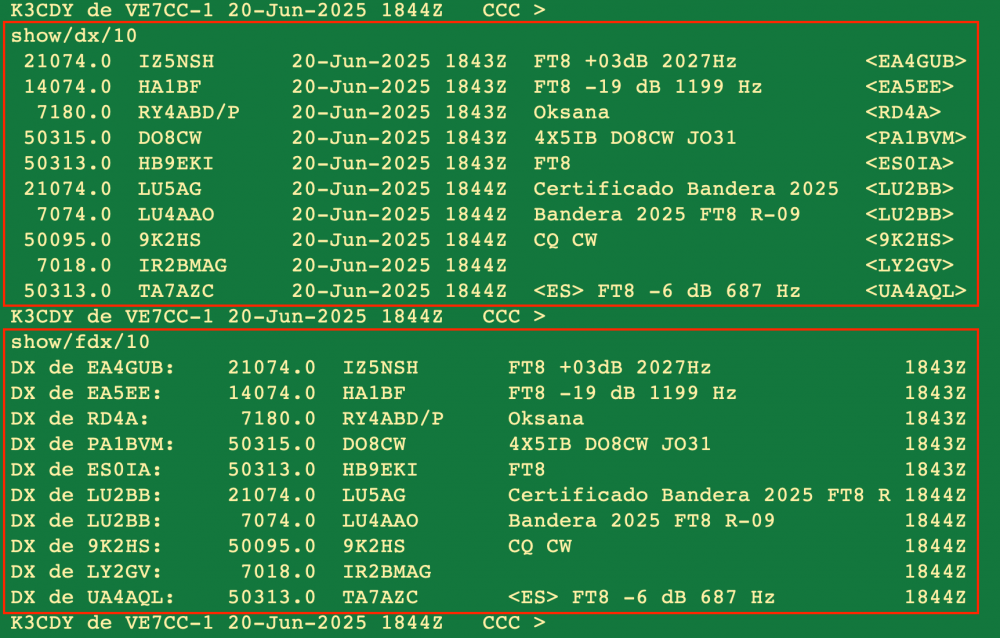Click the K3CDY prompt line below show/fdx listing
Screen dimensions: 1000x638
tap(278, 623)
